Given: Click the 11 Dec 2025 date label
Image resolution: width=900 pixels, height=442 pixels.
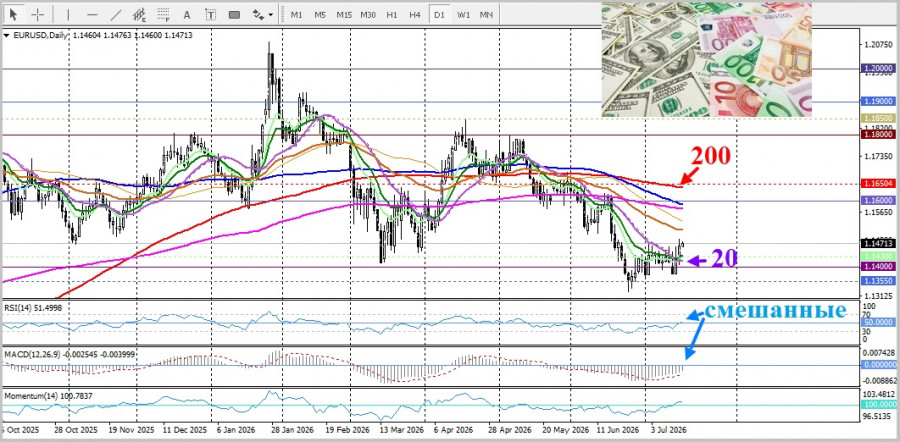Looking at the screenshot, I should click(185, 430).
